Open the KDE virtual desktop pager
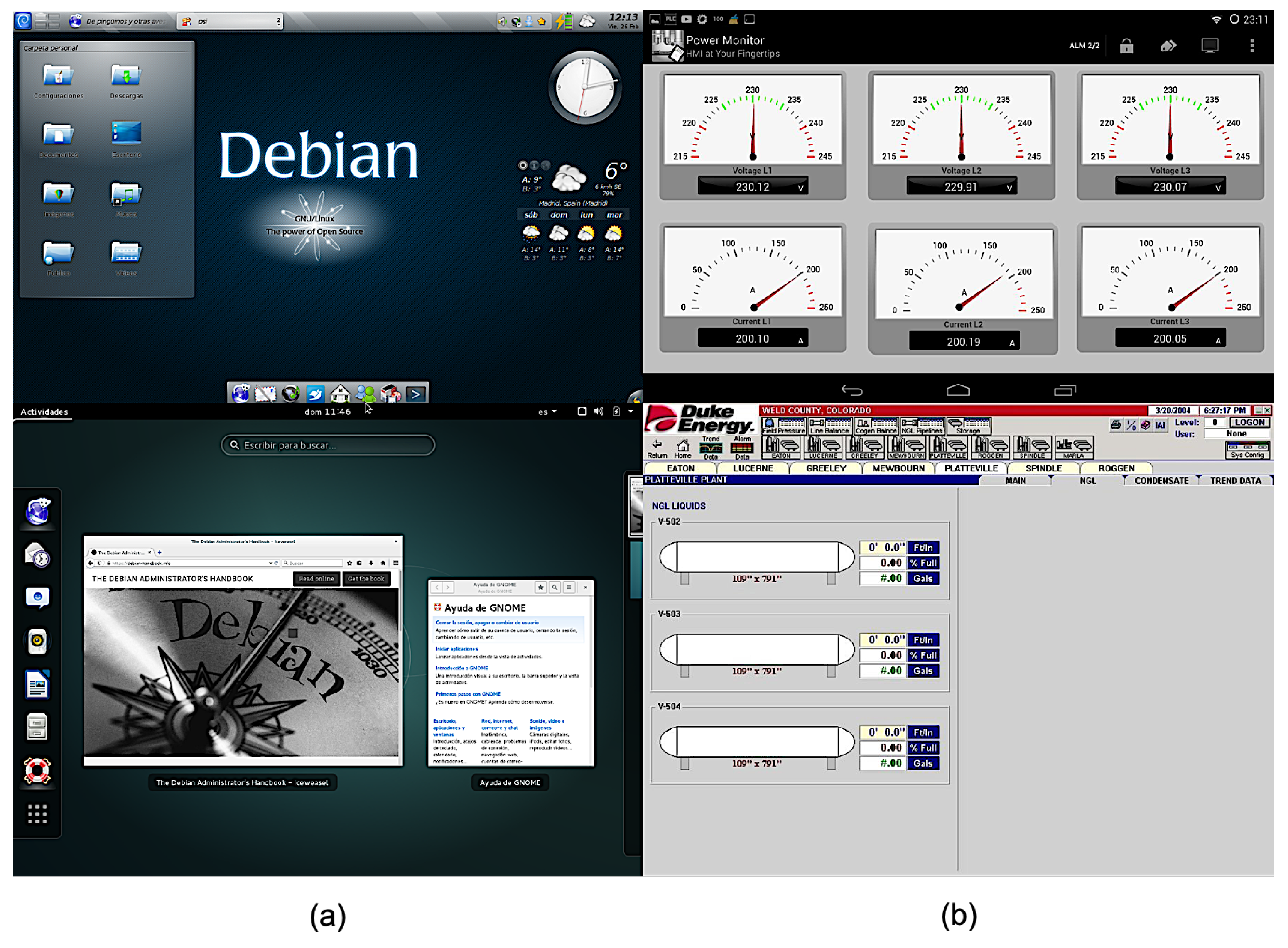1288x948 pixels. (47, 21)
